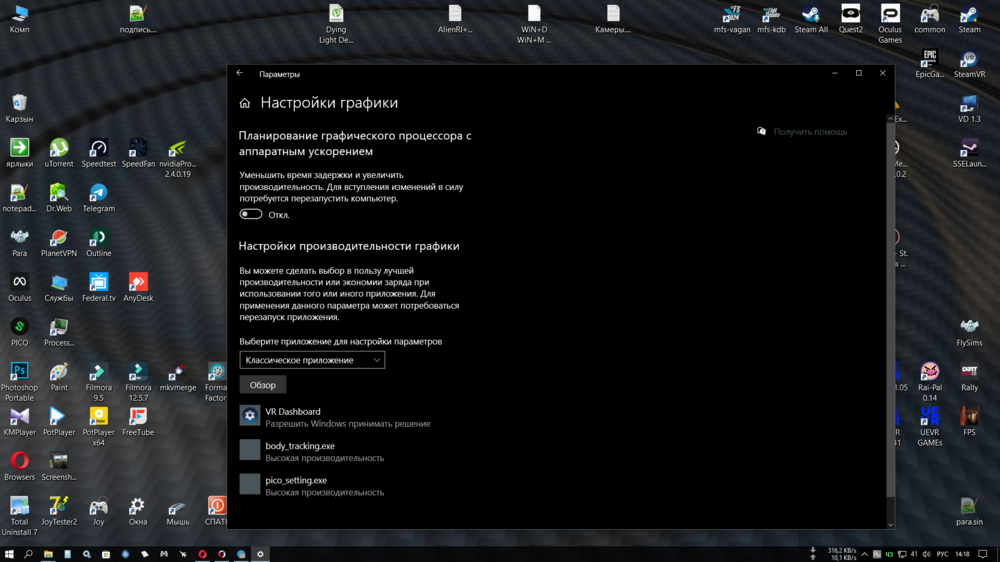Open Rally desktop icon

point(969,377)
